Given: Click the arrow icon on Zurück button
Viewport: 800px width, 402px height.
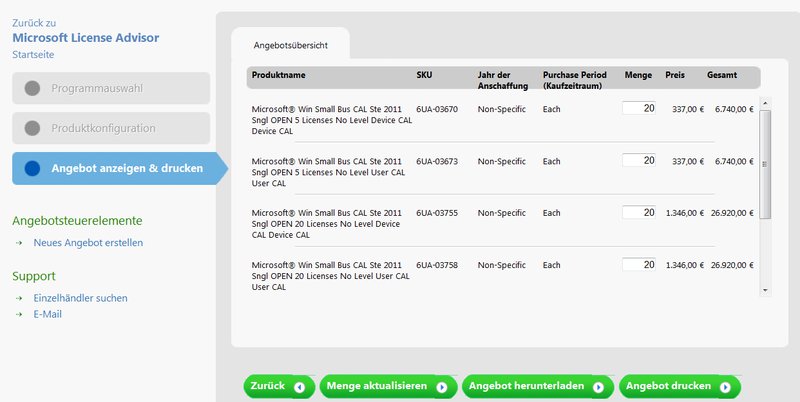Looking at the screenshot, I should point(299,388).
